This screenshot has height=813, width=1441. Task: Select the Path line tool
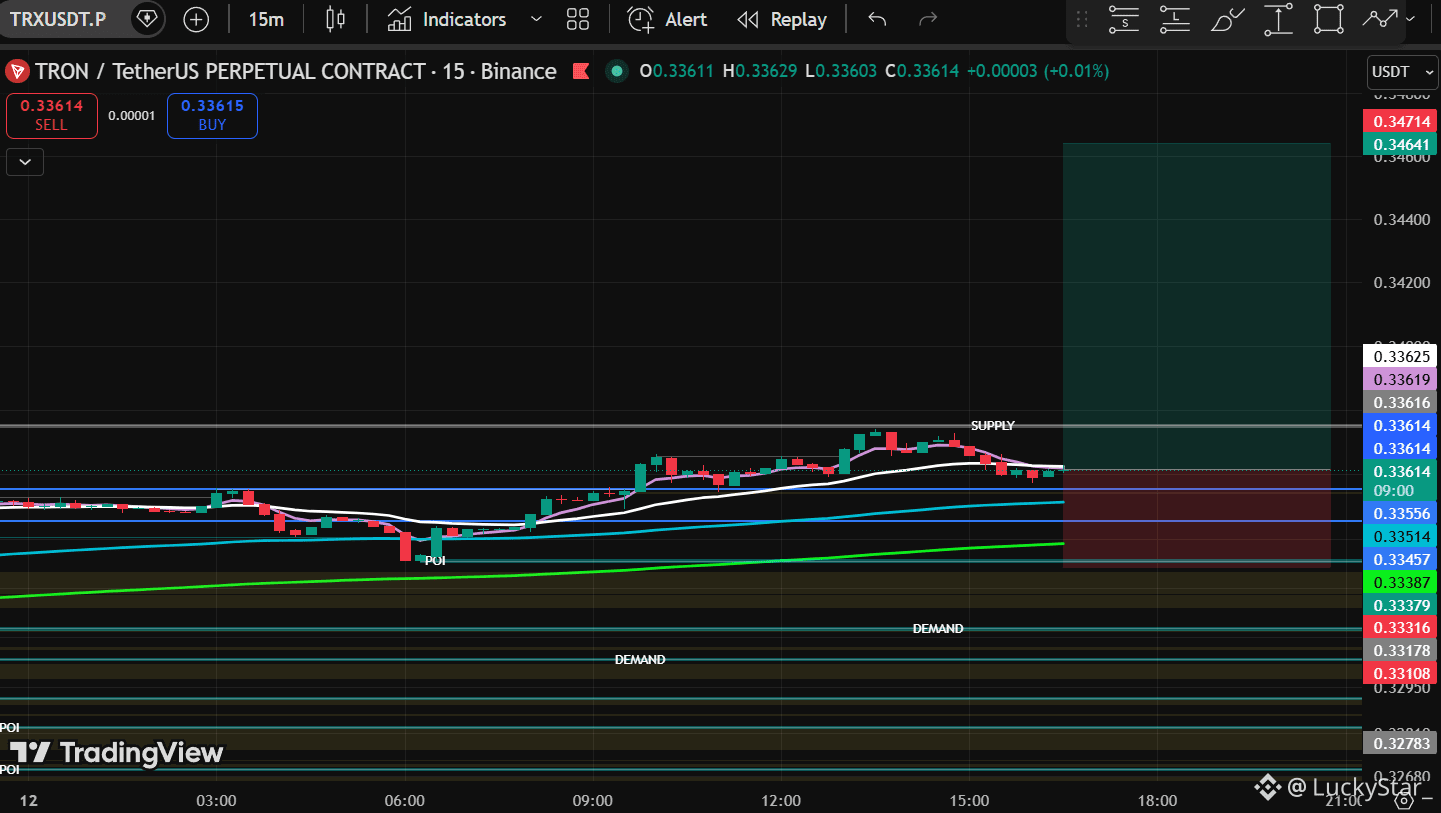coord(1380,19)
